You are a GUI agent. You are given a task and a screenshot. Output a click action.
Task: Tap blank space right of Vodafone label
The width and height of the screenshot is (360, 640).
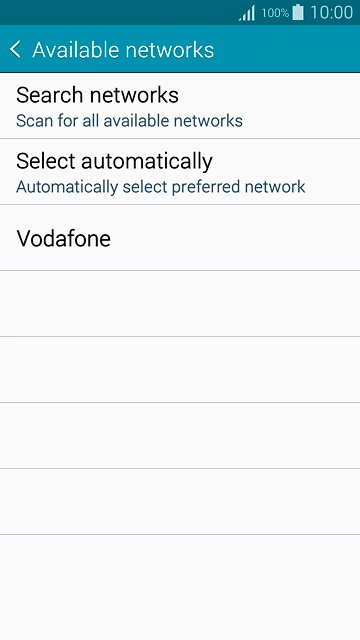coord(235,238)
